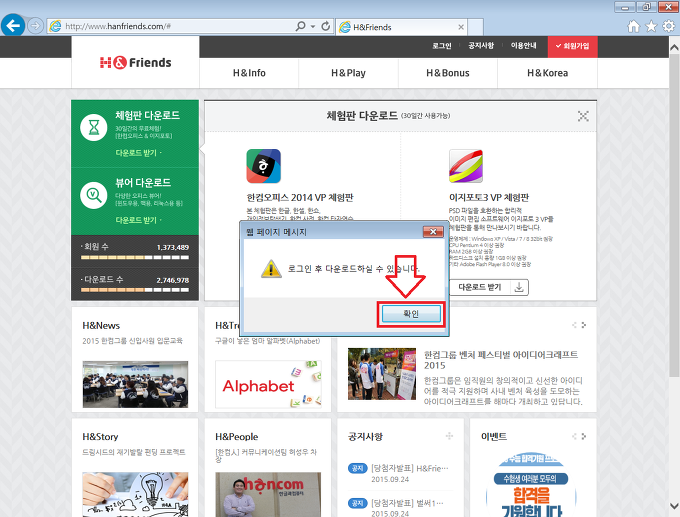Open the address bar dropdown arrow
This screenshot has width=680, height=517.
(x=313, y=26)
